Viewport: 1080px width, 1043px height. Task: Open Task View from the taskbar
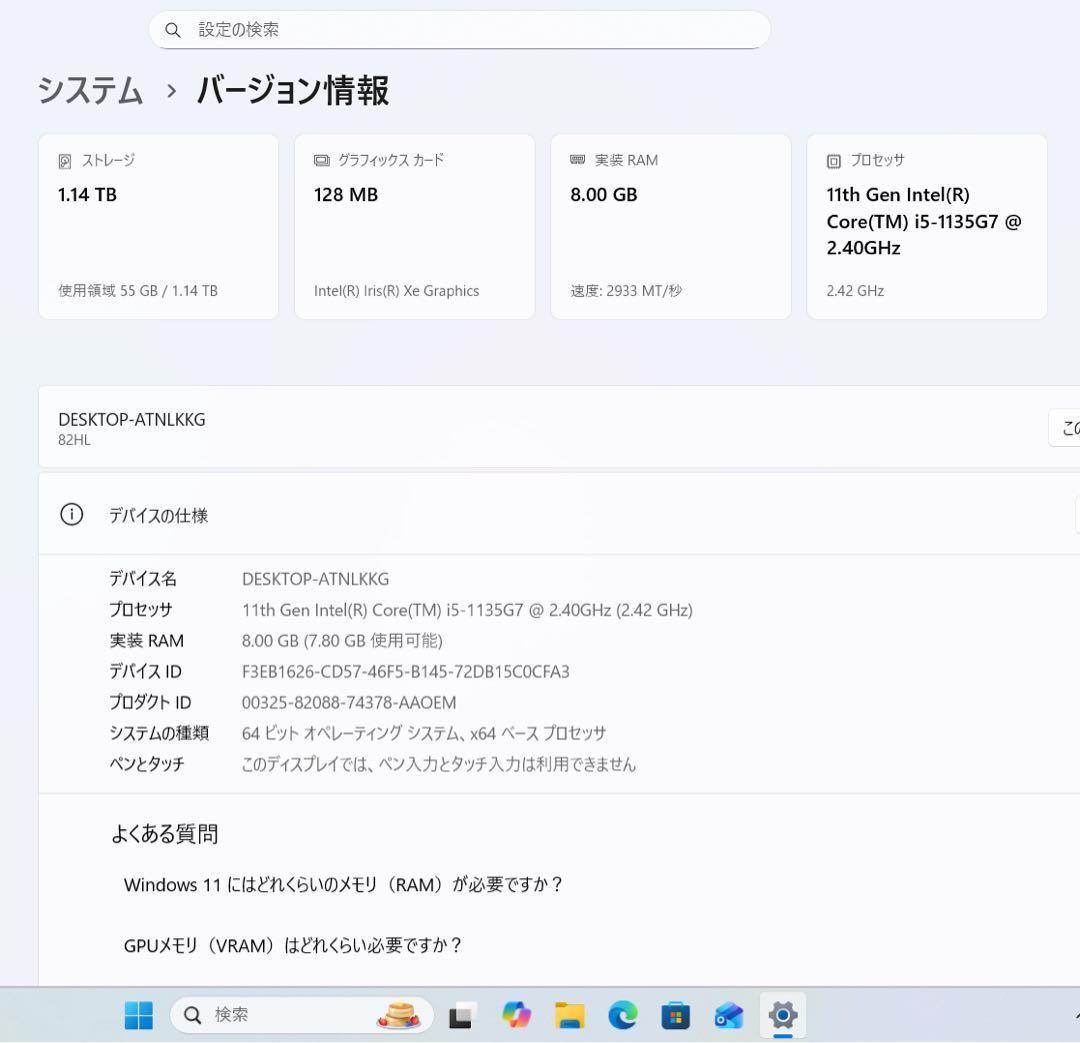[462, 1015]
